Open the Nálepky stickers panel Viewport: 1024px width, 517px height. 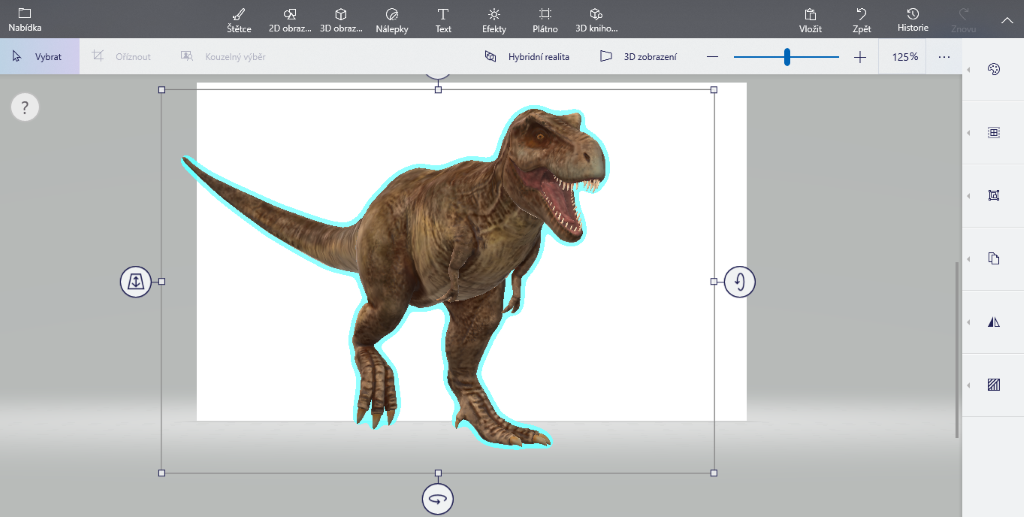coord(391,19)
